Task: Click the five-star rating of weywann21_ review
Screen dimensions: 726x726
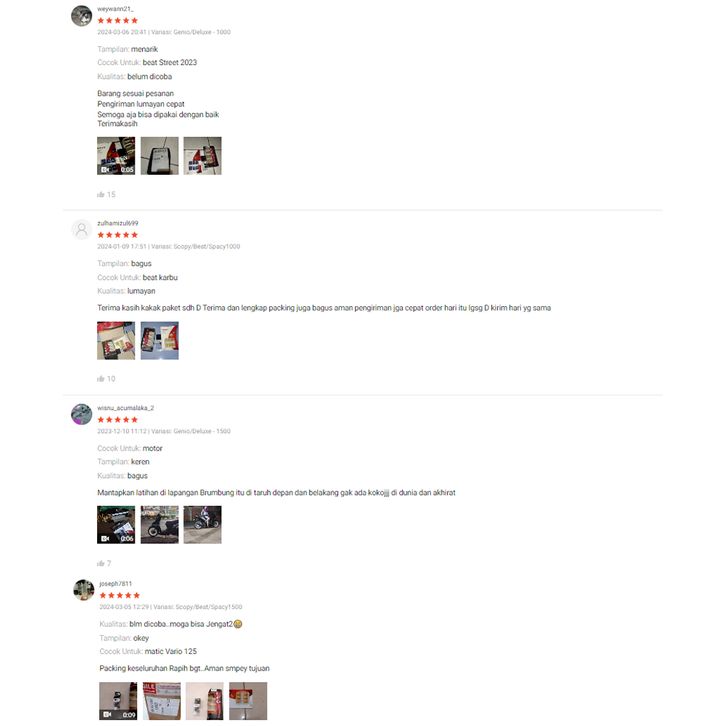Action: point(118,20)
